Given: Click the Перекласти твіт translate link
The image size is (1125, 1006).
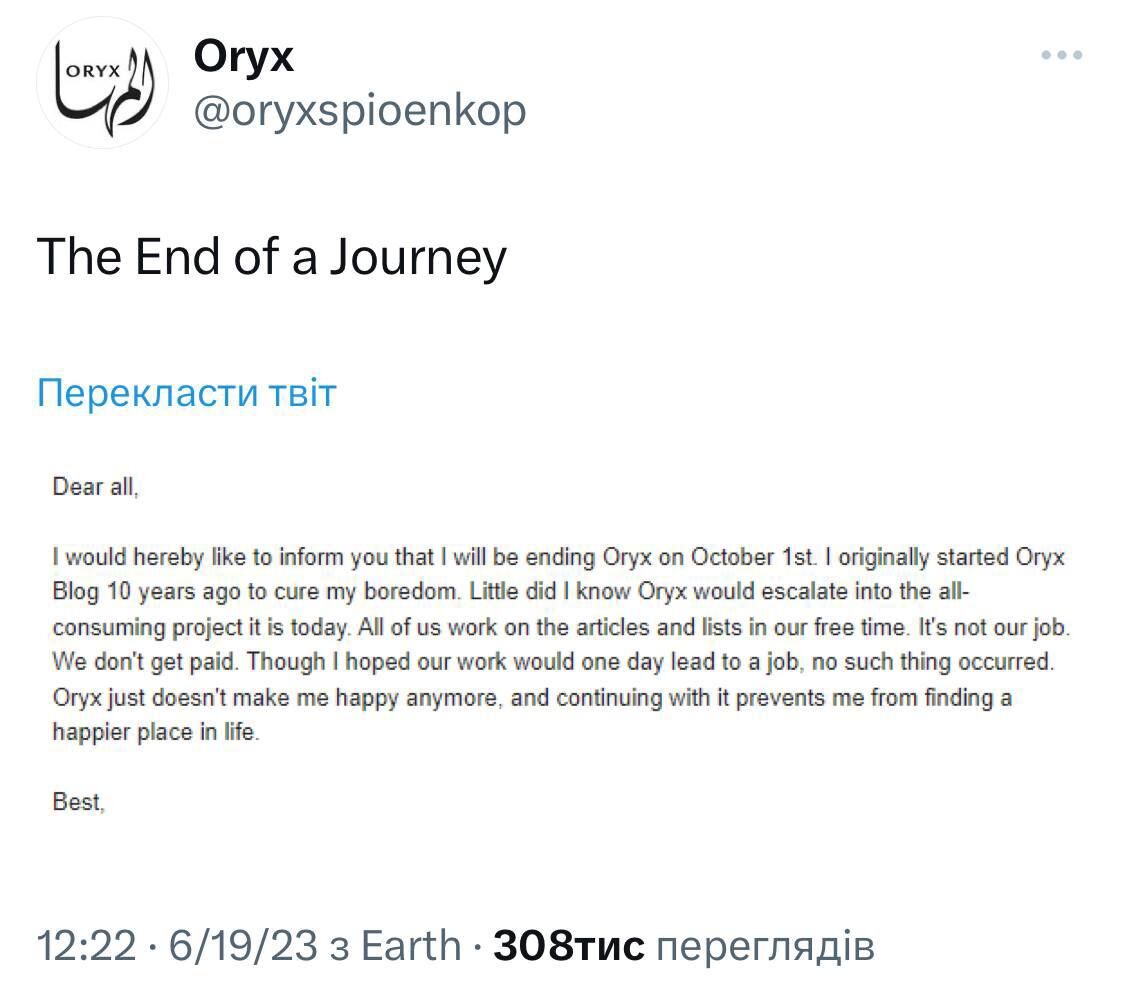Looking at the screenshot, I should (x=186, y=393).
